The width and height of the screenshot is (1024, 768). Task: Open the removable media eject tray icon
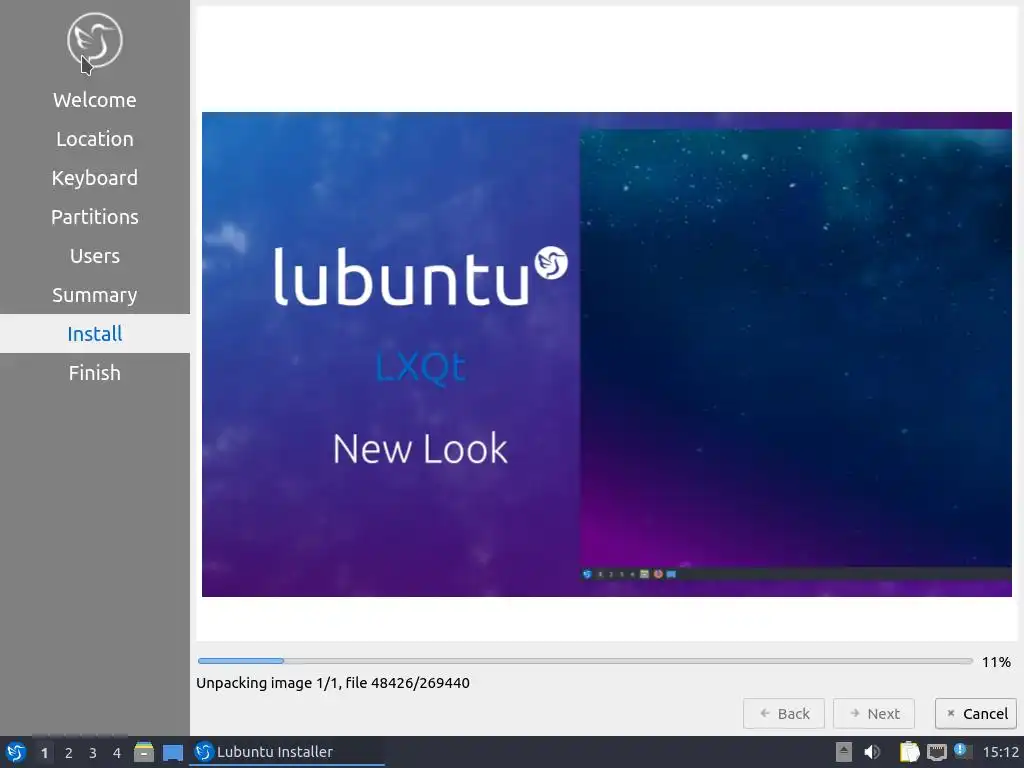(x=843, y=752)
